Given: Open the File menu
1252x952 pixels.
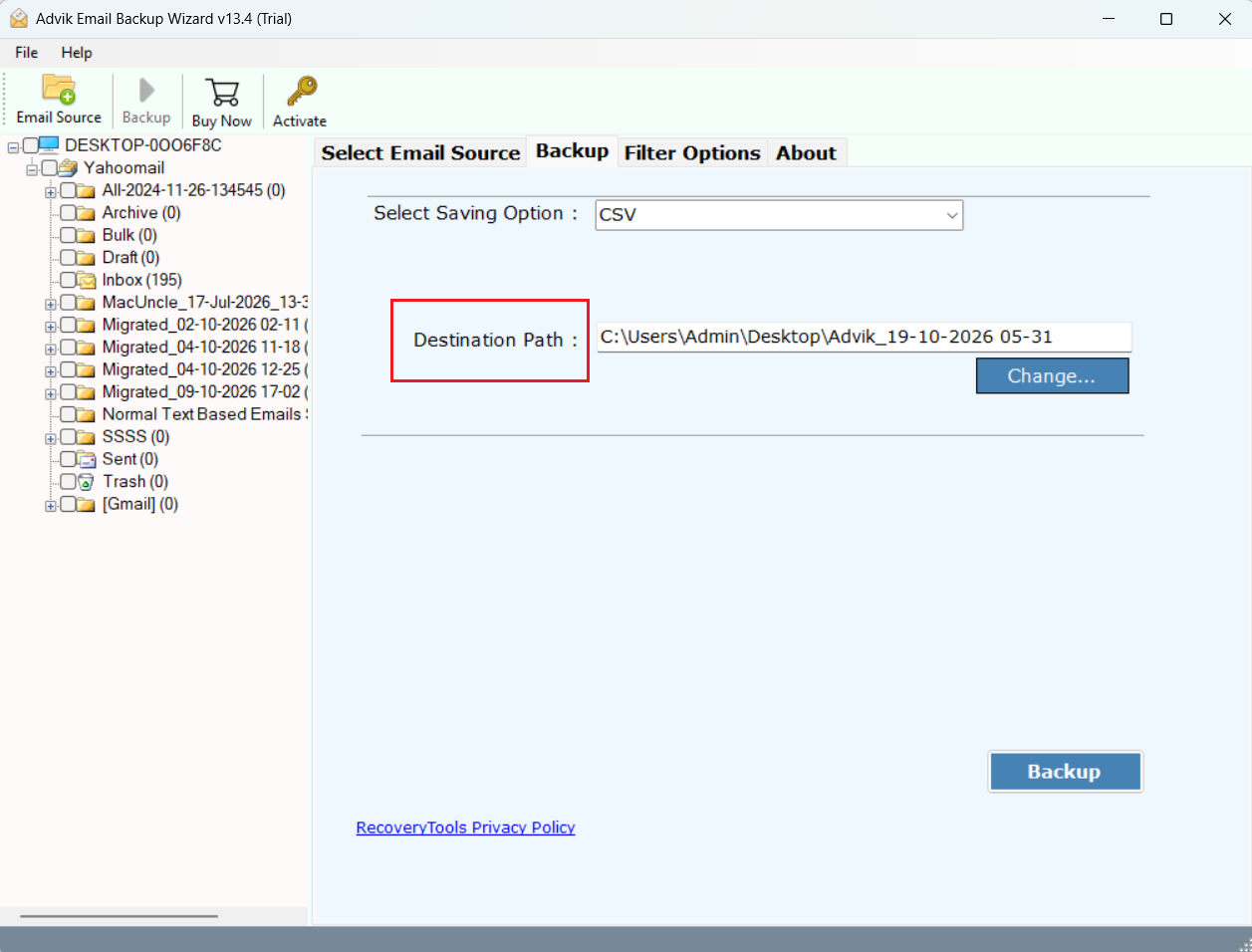Looking at the screenshot, I should point(27,53).
